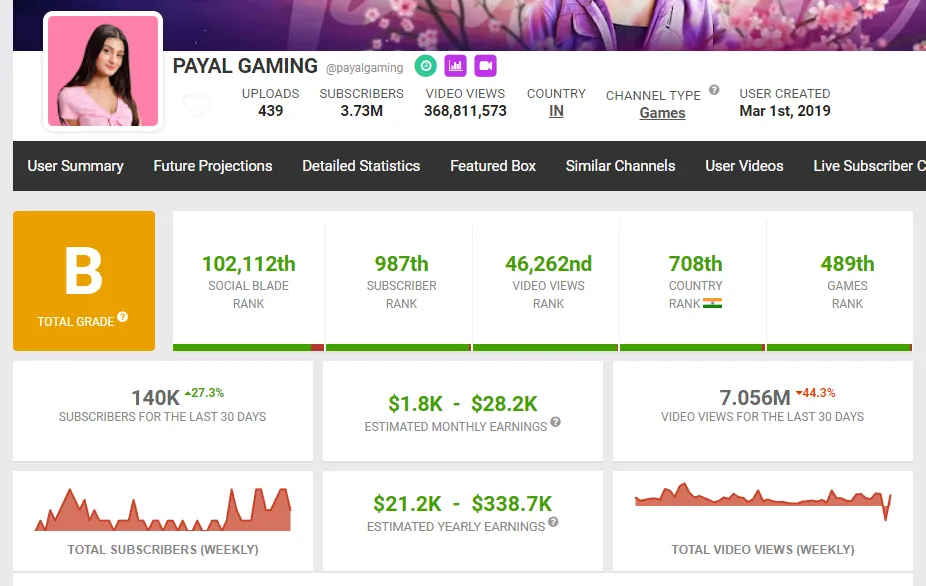
Task: Open the User Videos tab
Action: pyautogui.click(x=744, y=166)
